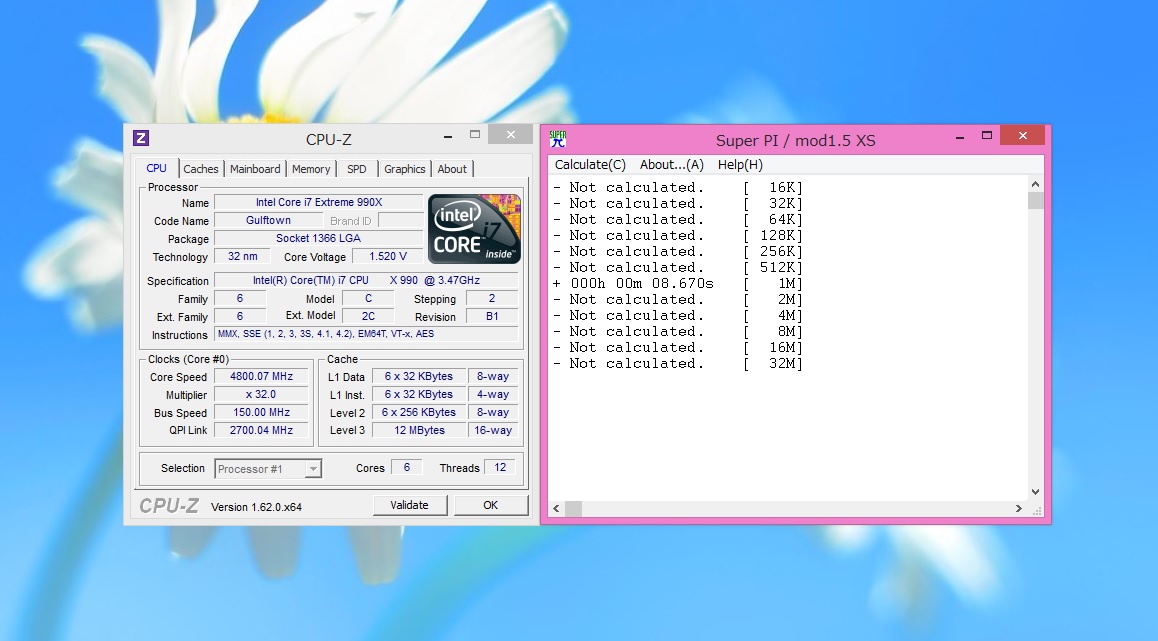Click the 32M Not calculated line
Viewport: 1158px width, 641px height.
[x=678, y=363]
